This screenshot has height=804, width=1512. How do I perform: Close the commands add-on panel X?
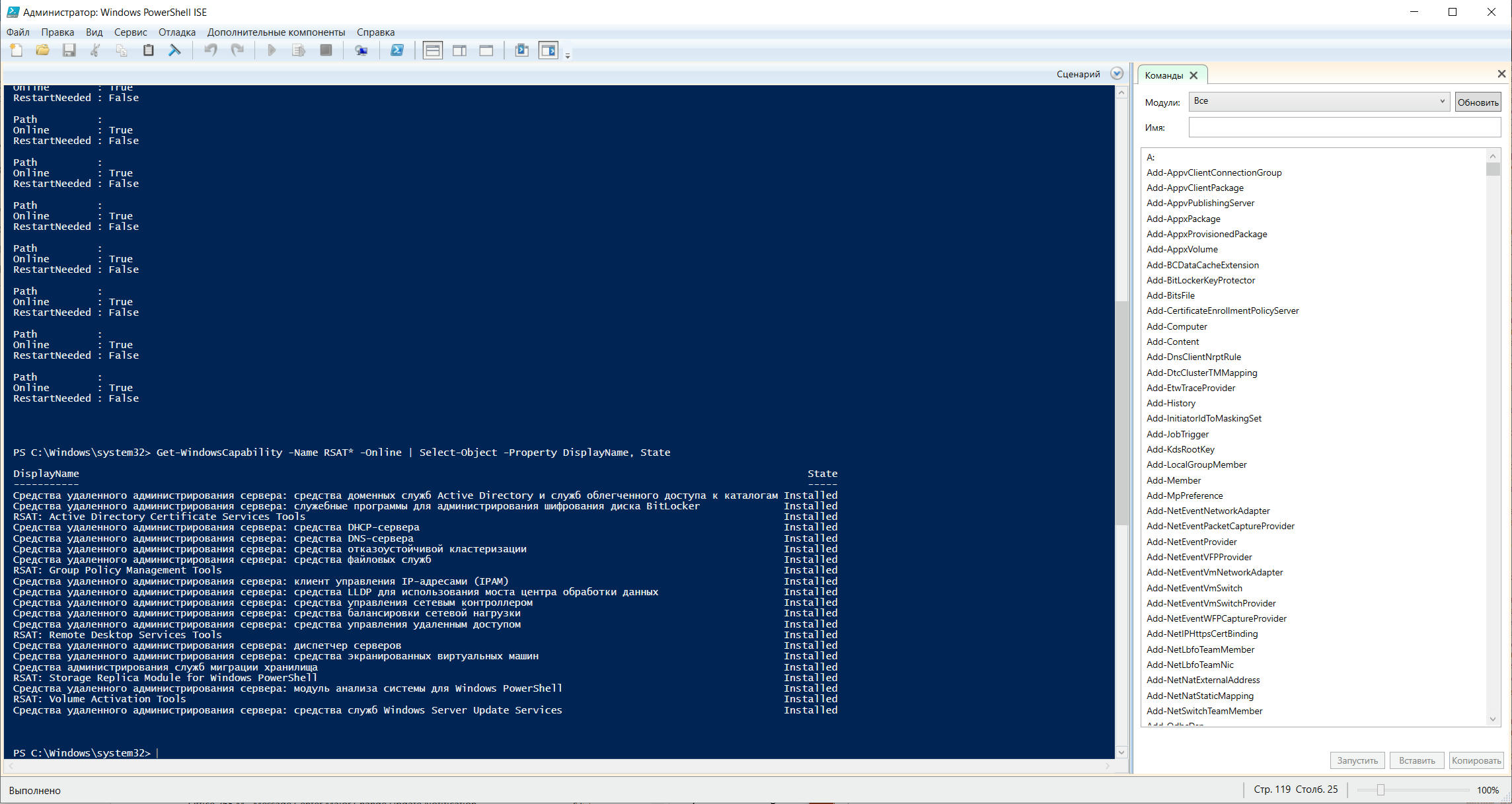coord(1501,73)
